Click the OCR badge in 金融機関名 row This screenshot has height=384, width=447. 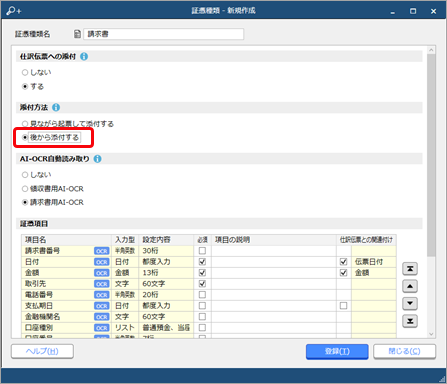pyautogui.click(x=102, y=317)
